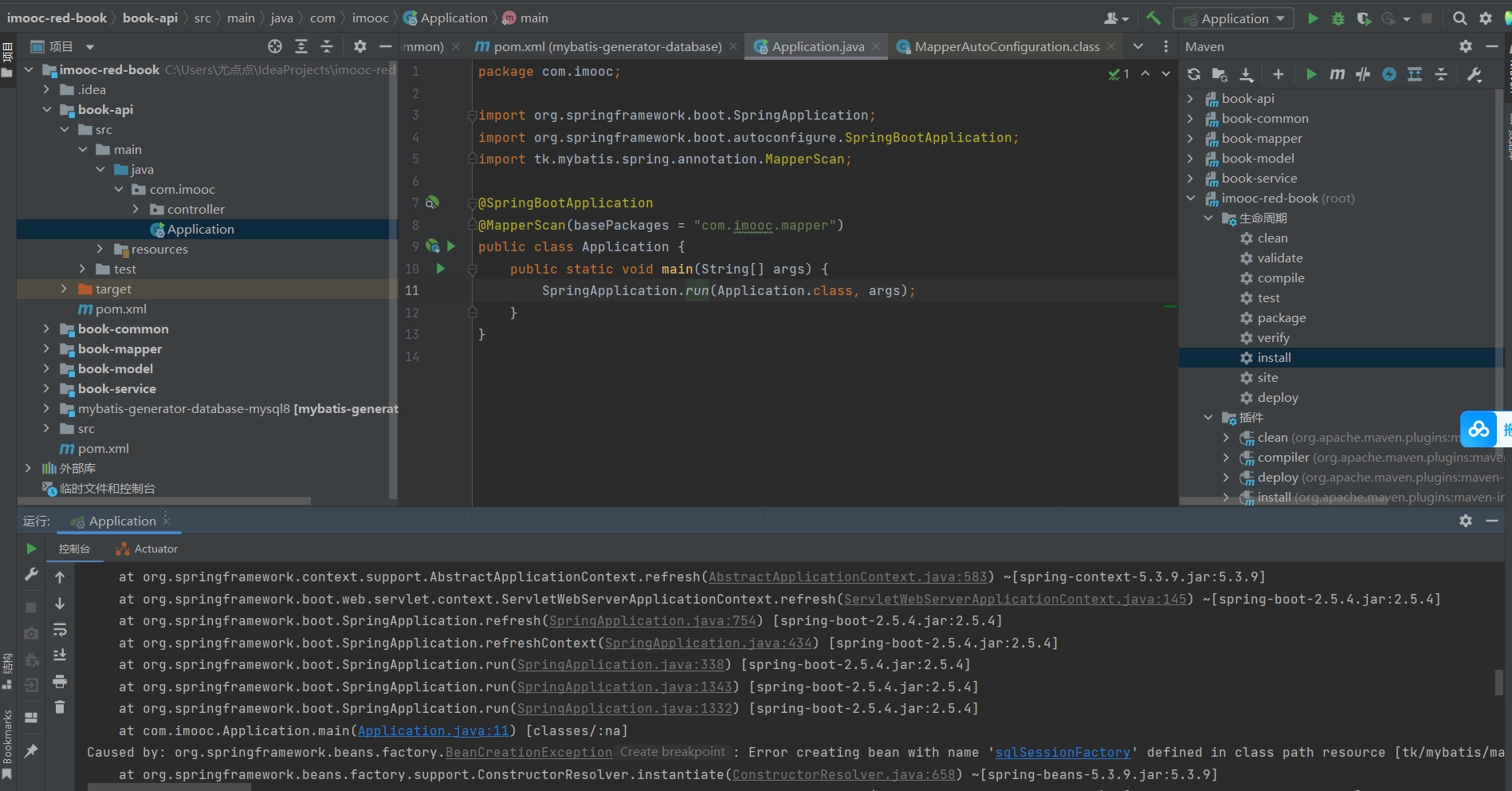Start Debug with the bug icon
The height and width of the screenshot is (791, 1512).
(1338, 18)
